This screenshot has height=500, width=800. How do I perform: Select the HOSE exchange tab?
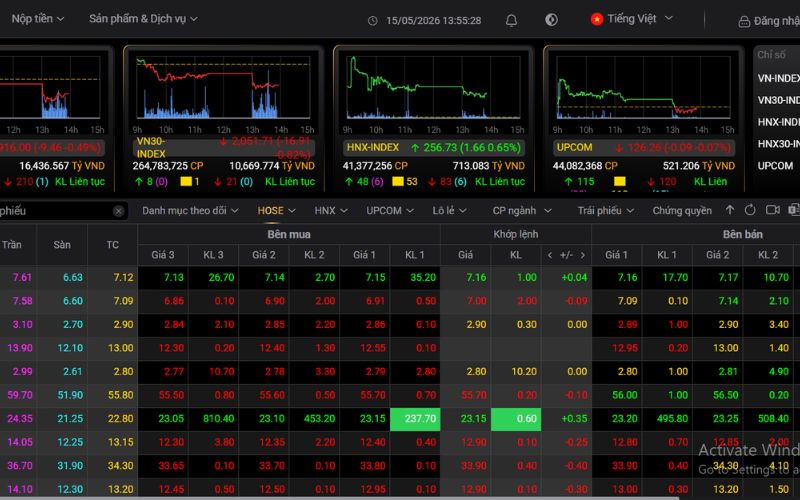pyautogui.click(x=276, y=211)
